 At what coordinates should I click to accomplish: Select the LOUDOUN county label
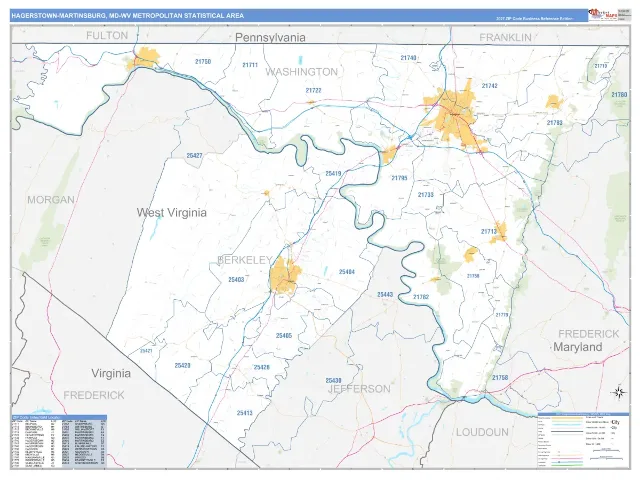pyautogui.click(x=482, y=432)
